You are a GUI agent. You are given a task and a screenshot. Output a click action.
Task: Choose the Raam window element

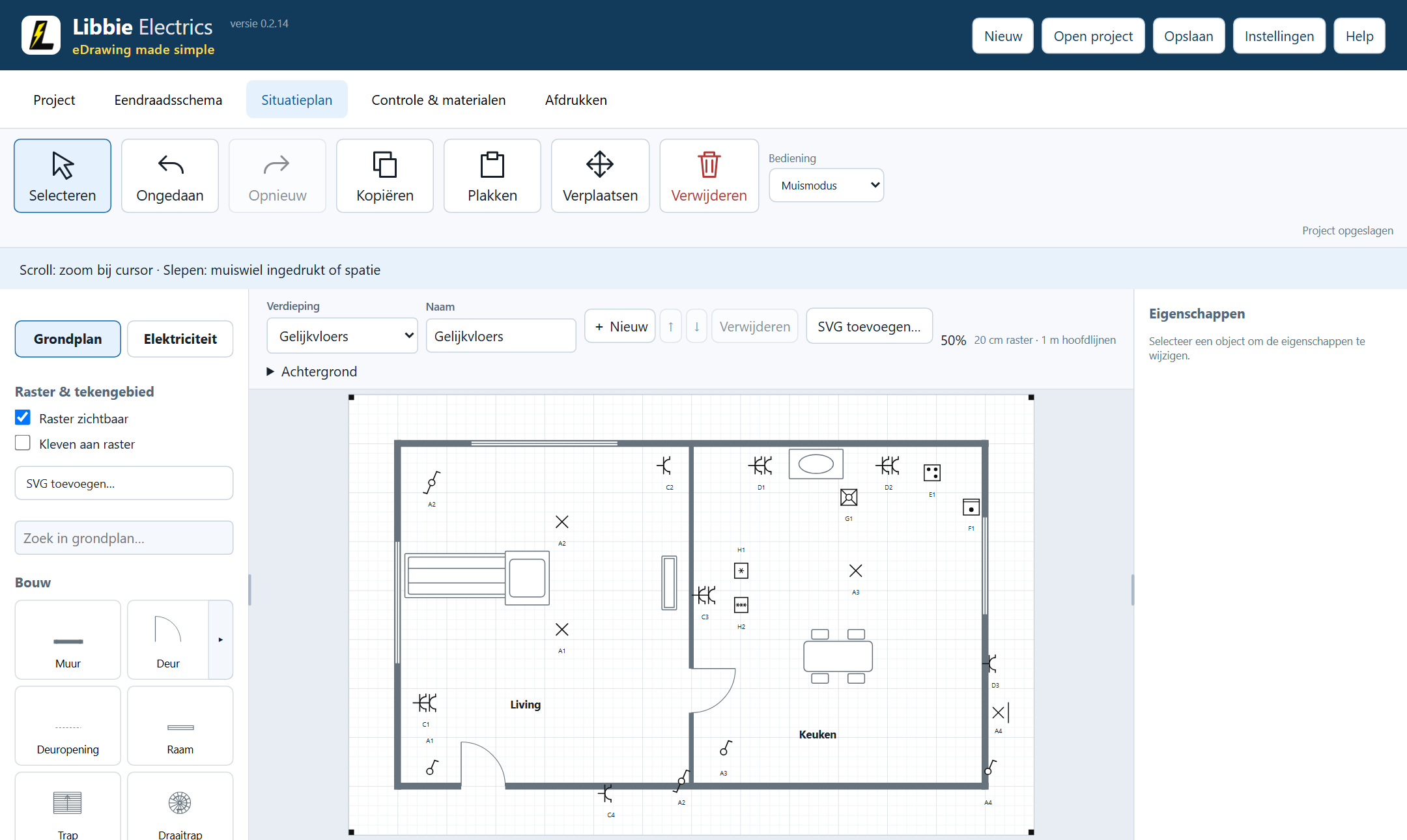tap(180, 725)
